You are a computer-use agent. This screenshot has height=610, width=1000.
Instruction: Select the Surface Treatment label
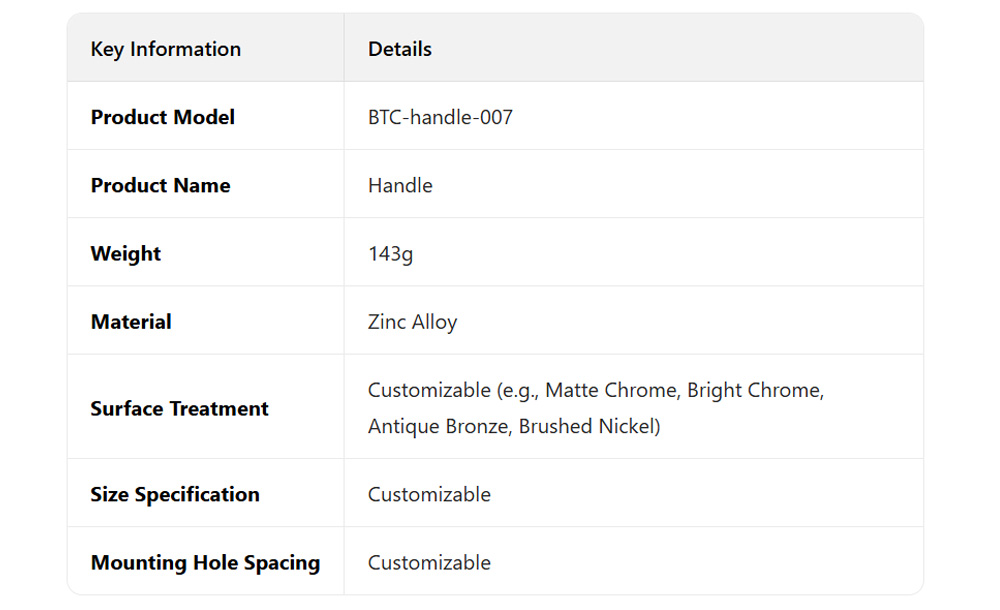pos(180,408)
